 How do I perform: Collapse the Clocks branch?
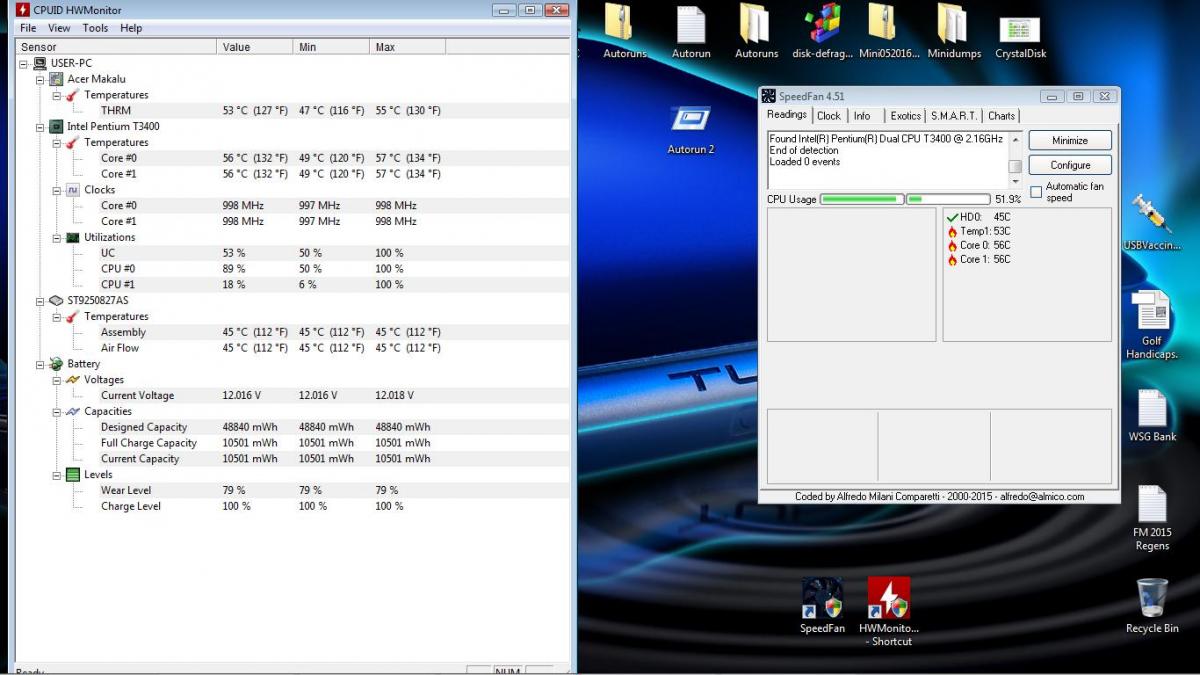click(58, 190)
